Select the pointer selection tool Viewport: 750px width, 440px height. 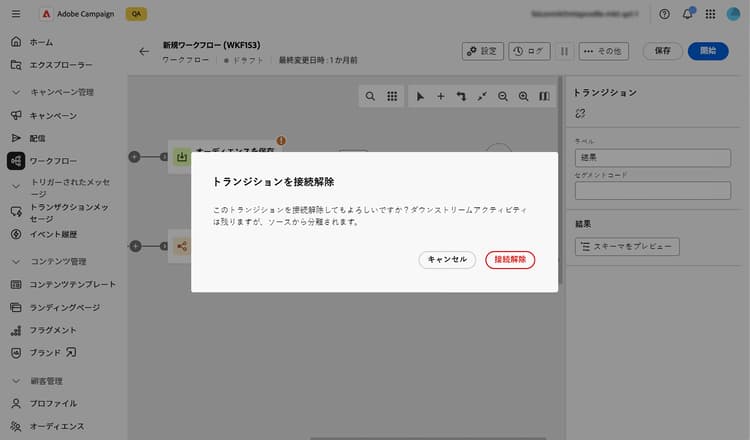[420, 96]
